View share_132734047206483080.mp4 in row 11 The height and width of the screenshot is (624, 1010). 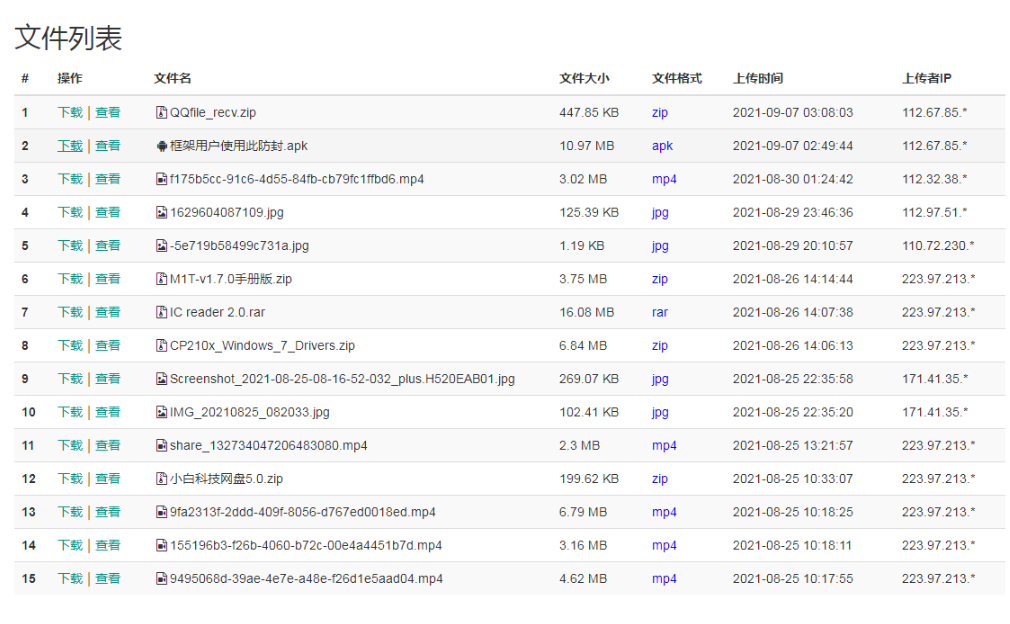coord(108,446)
